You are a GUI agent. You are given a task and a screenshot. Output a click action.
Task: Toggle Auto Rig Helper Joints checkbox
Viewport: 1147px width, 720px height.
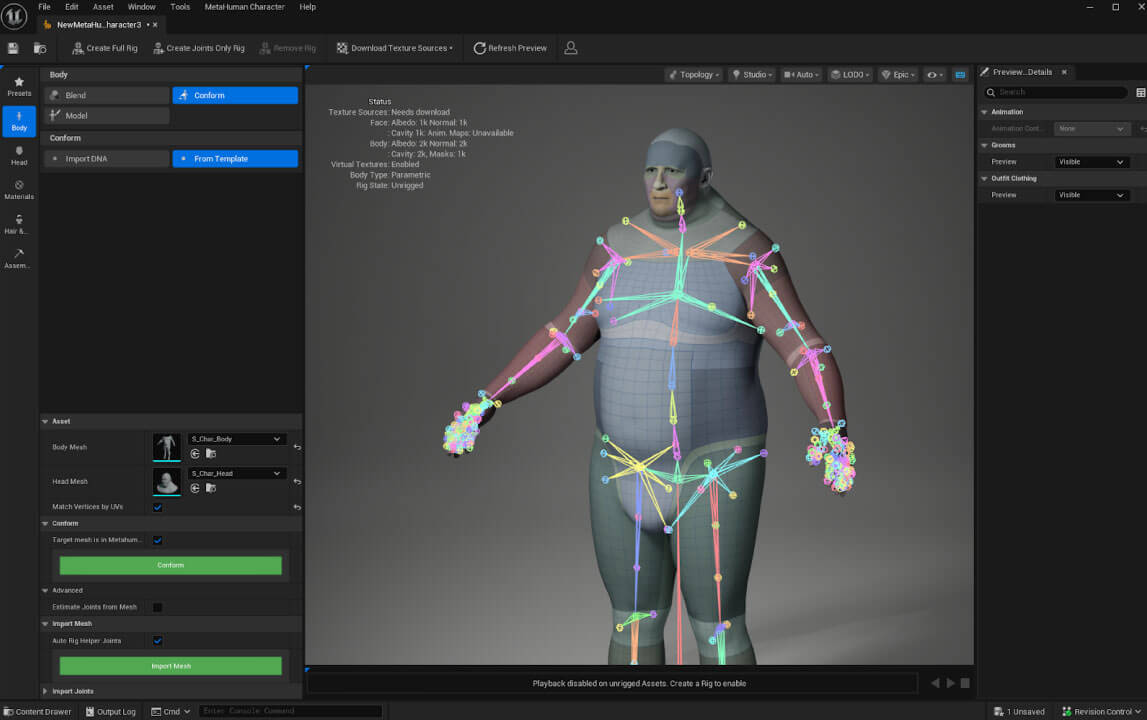[x=157, y=641]
